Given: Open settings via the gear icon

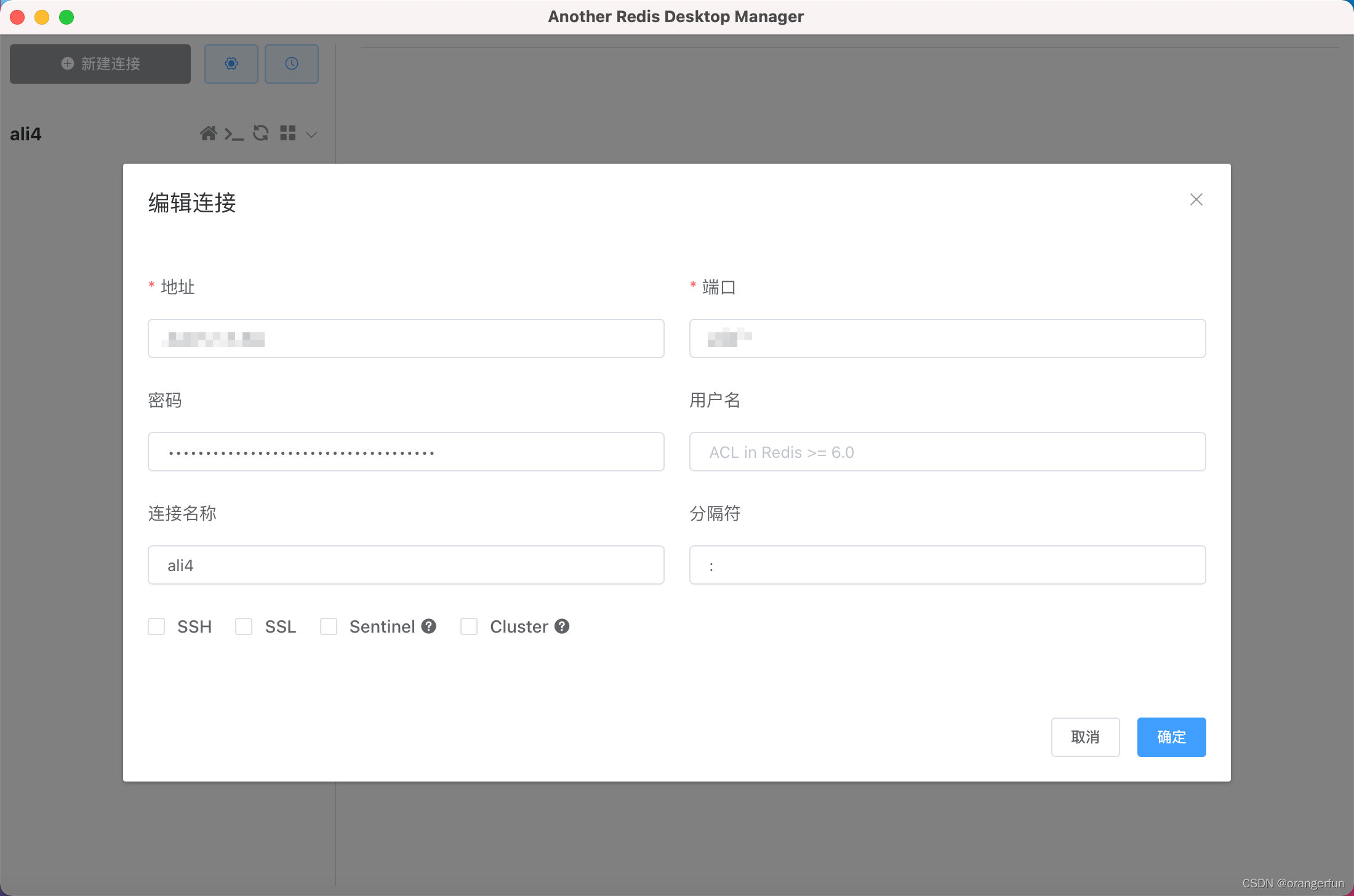Looking at the screenshot, I should (x=231, y=64).
